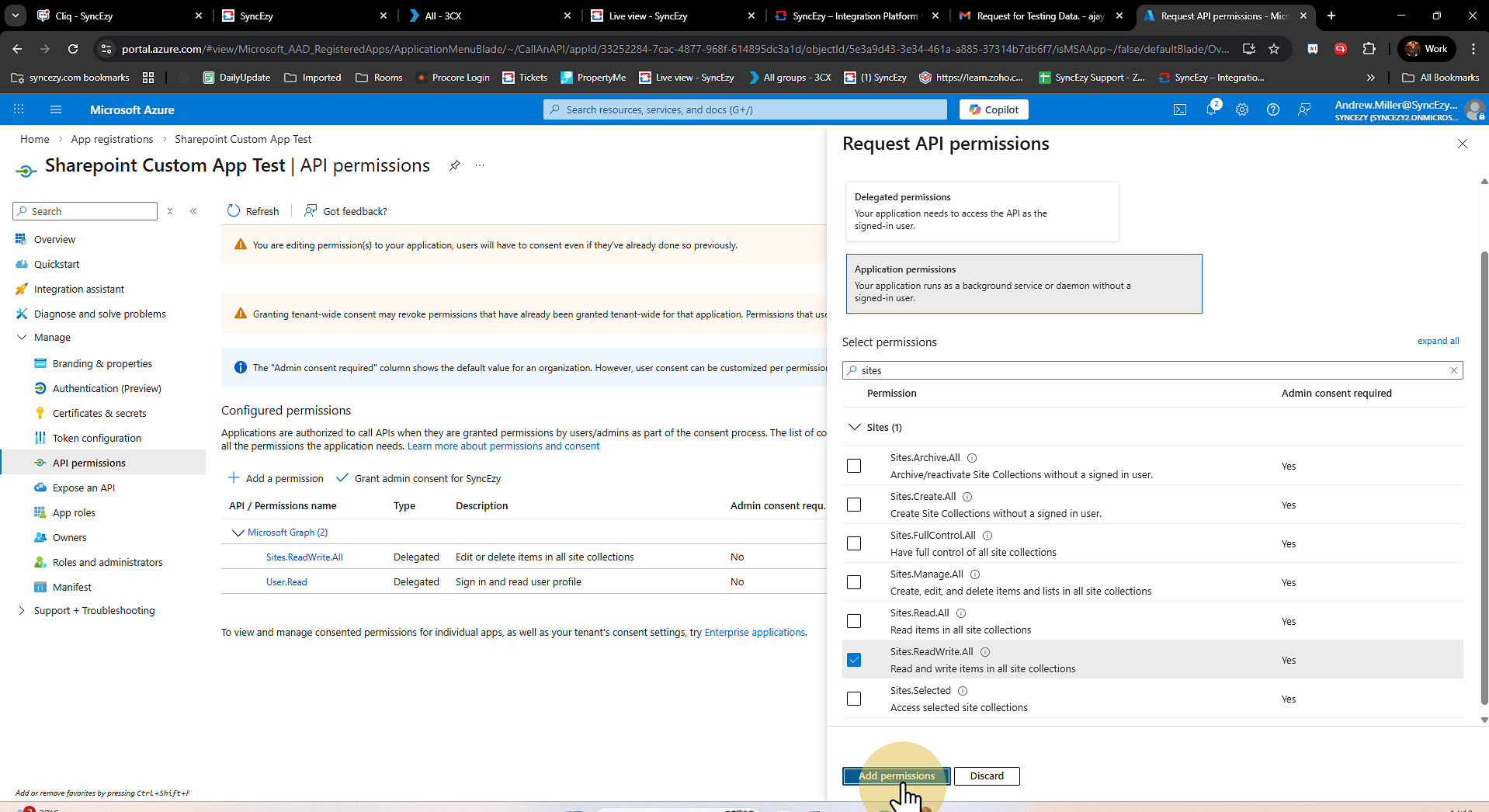Viewport: 1489px width, 812px height.
Task: Enable the Sites.Selected permission checkbox
Action: click(x=854, y=699)
